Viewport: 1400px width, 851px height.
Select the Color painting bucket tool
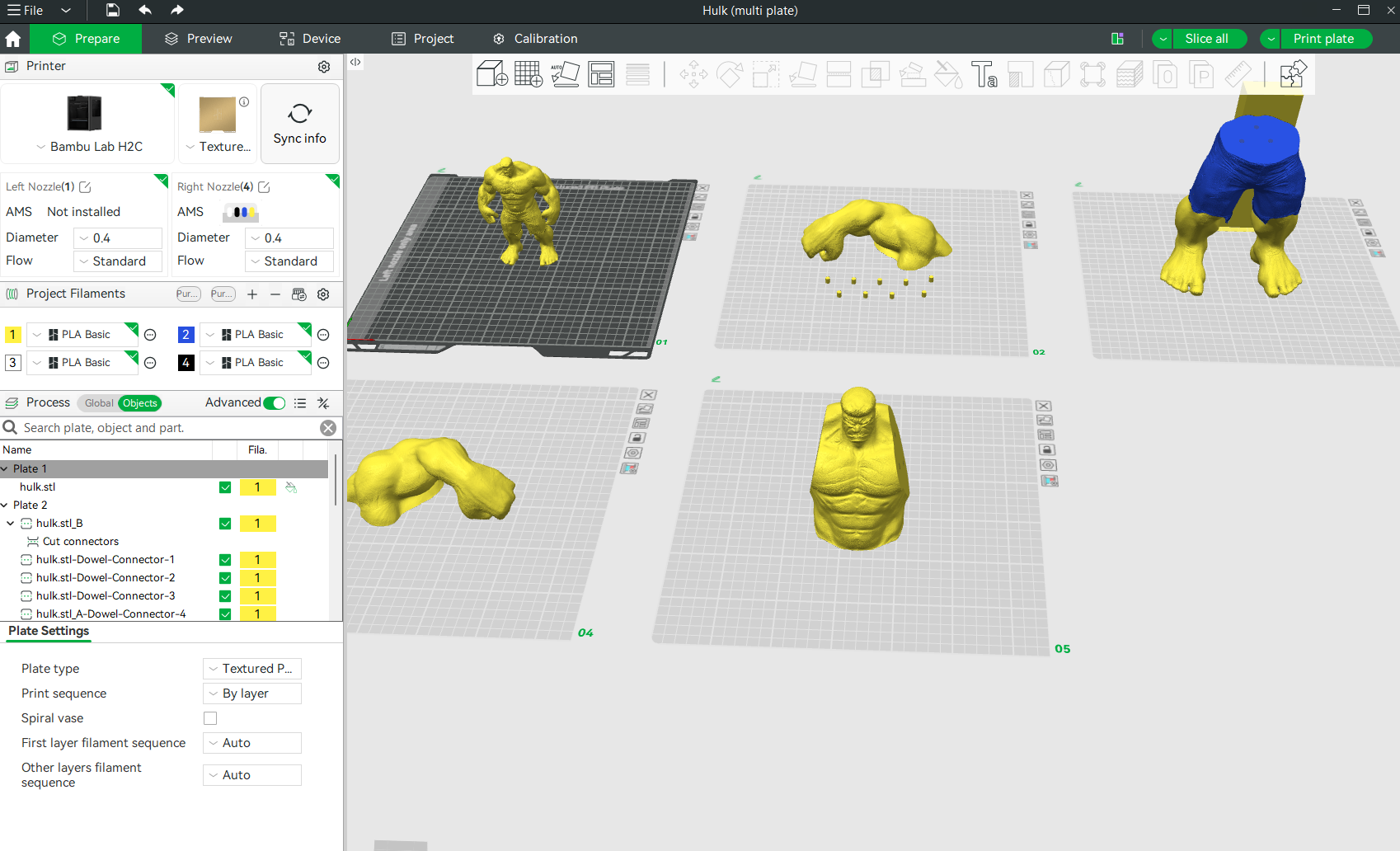pyautogui.click(x=947, y=74)
